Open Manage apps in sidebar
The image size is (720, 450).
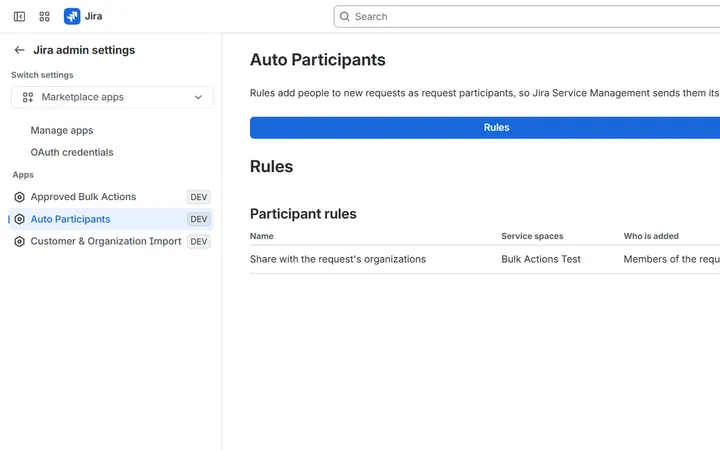click(62, 130)
